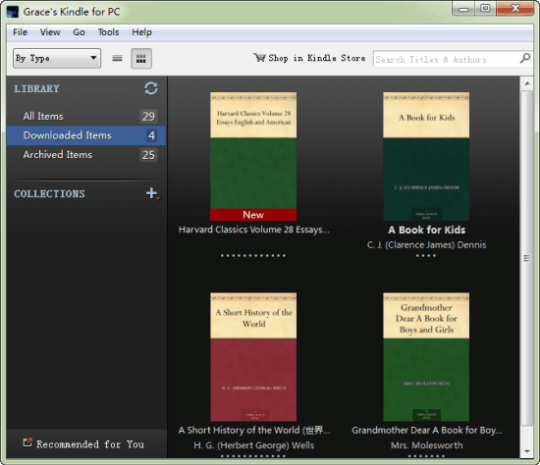Click the Archived Items count 25
The height and width of the screenshot is (465, 540).
click(148, 155)
